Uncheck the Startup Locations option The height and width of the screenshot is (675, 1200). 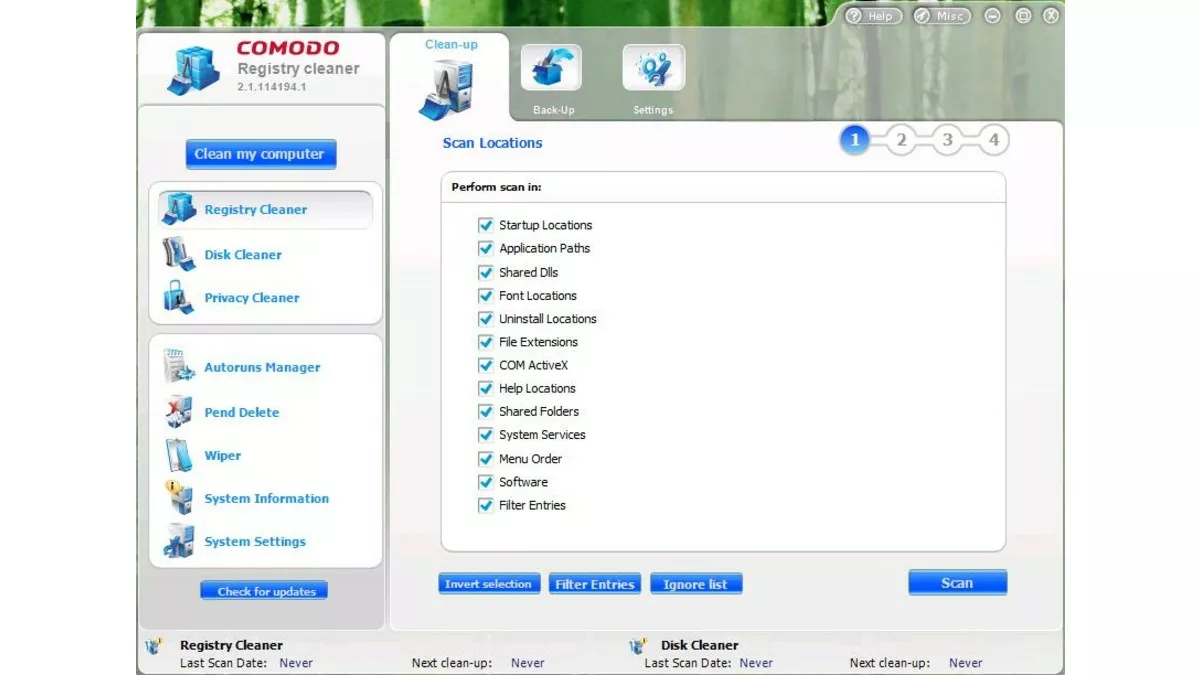486,225
